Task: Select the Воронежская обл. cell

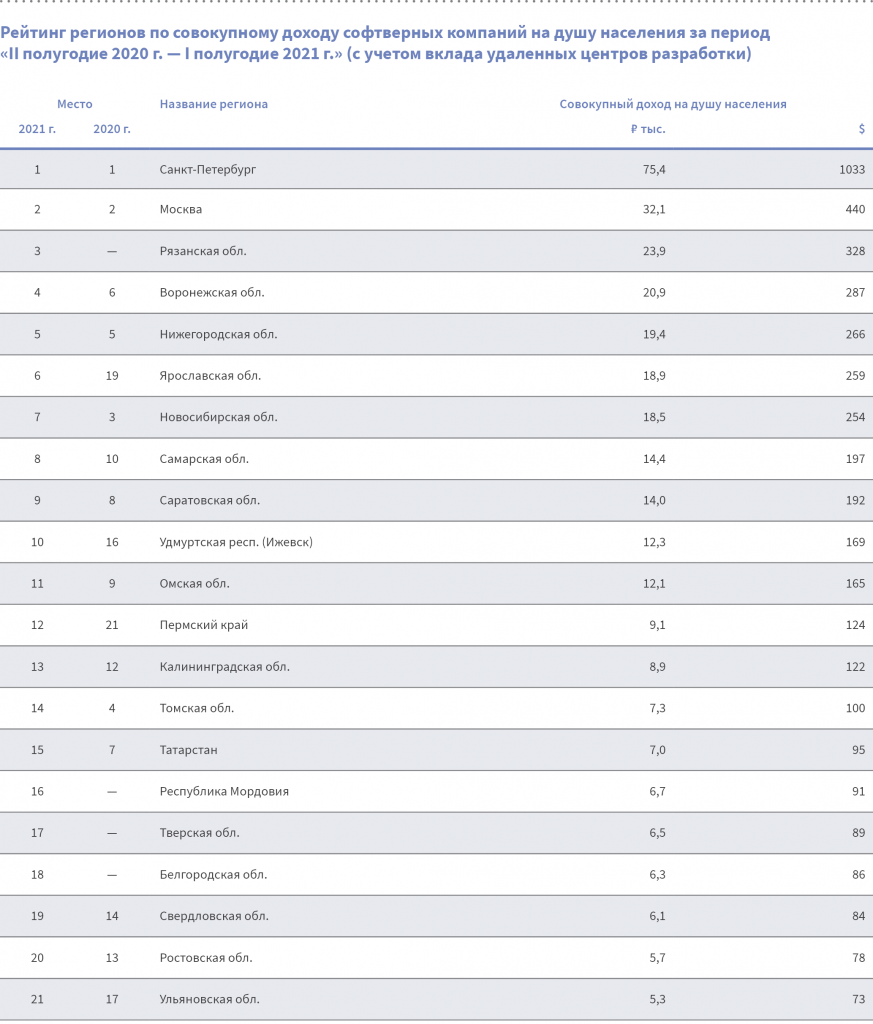Action: coord(212,293)
